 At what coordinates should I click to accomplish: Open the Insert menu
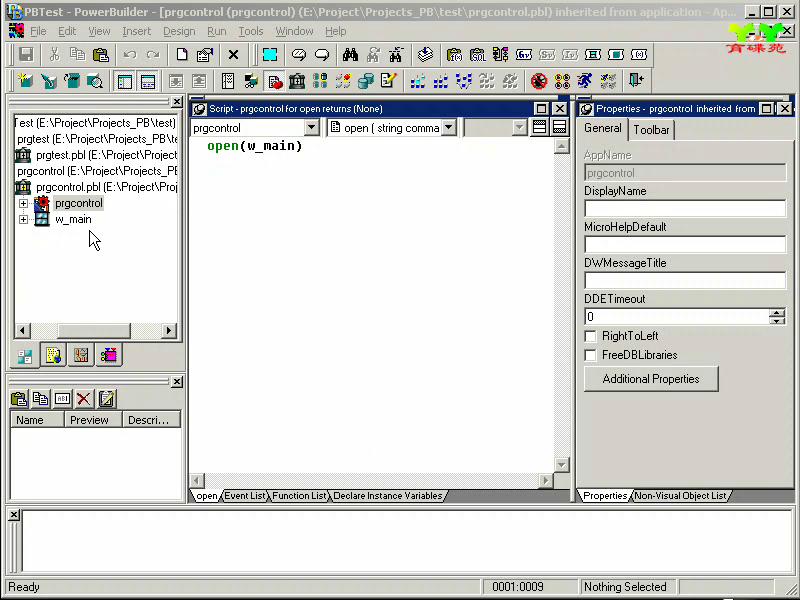point(137,31)
